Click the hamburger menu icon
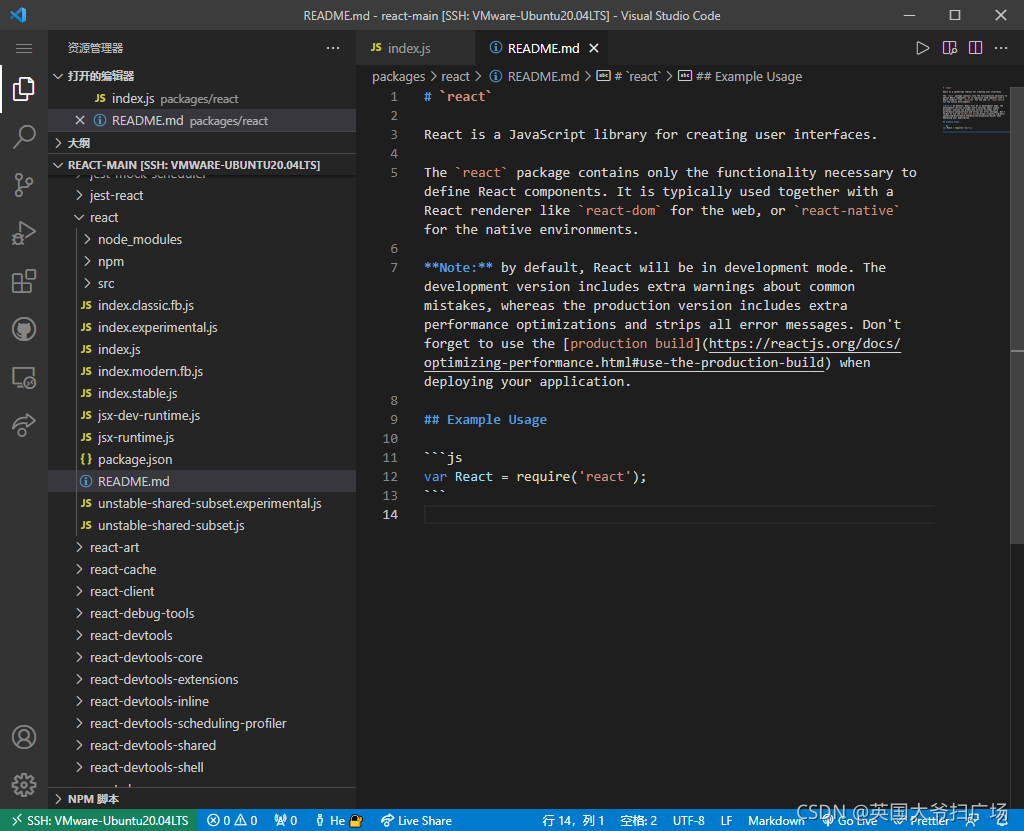 point(24,48)
